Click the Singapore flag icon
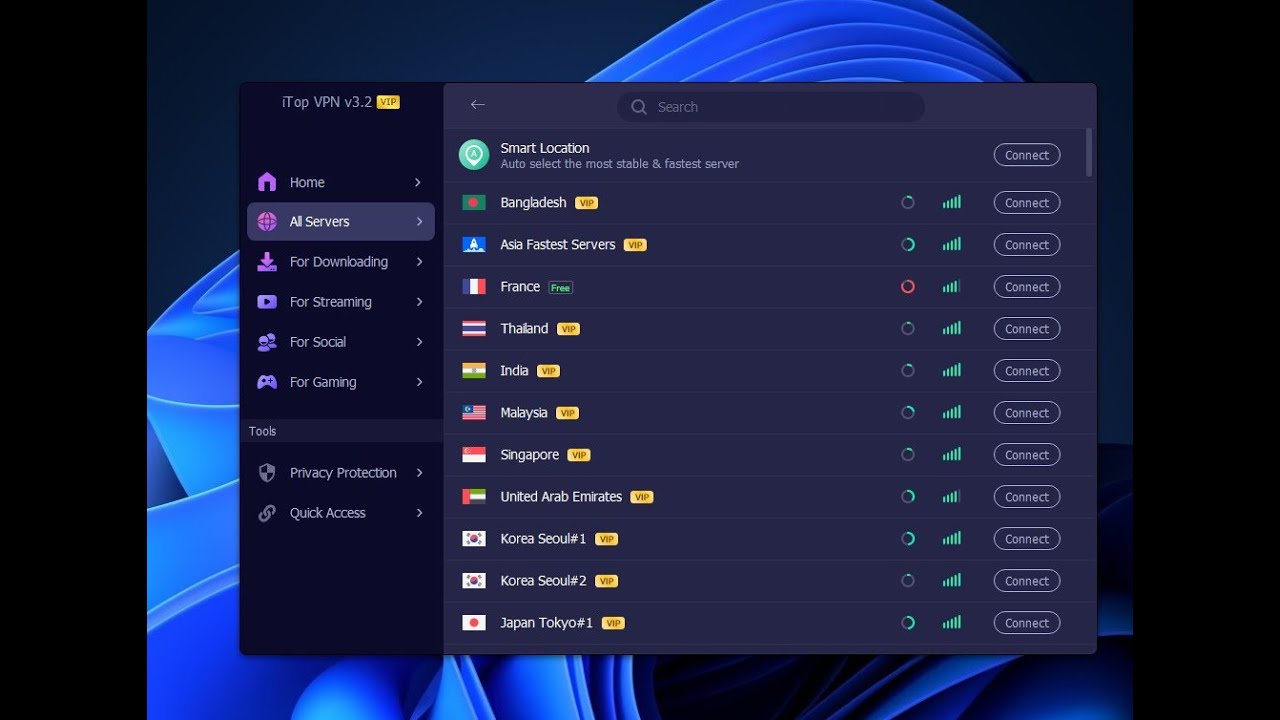The height and width of the screenshot is (720, 1280). 474,455
